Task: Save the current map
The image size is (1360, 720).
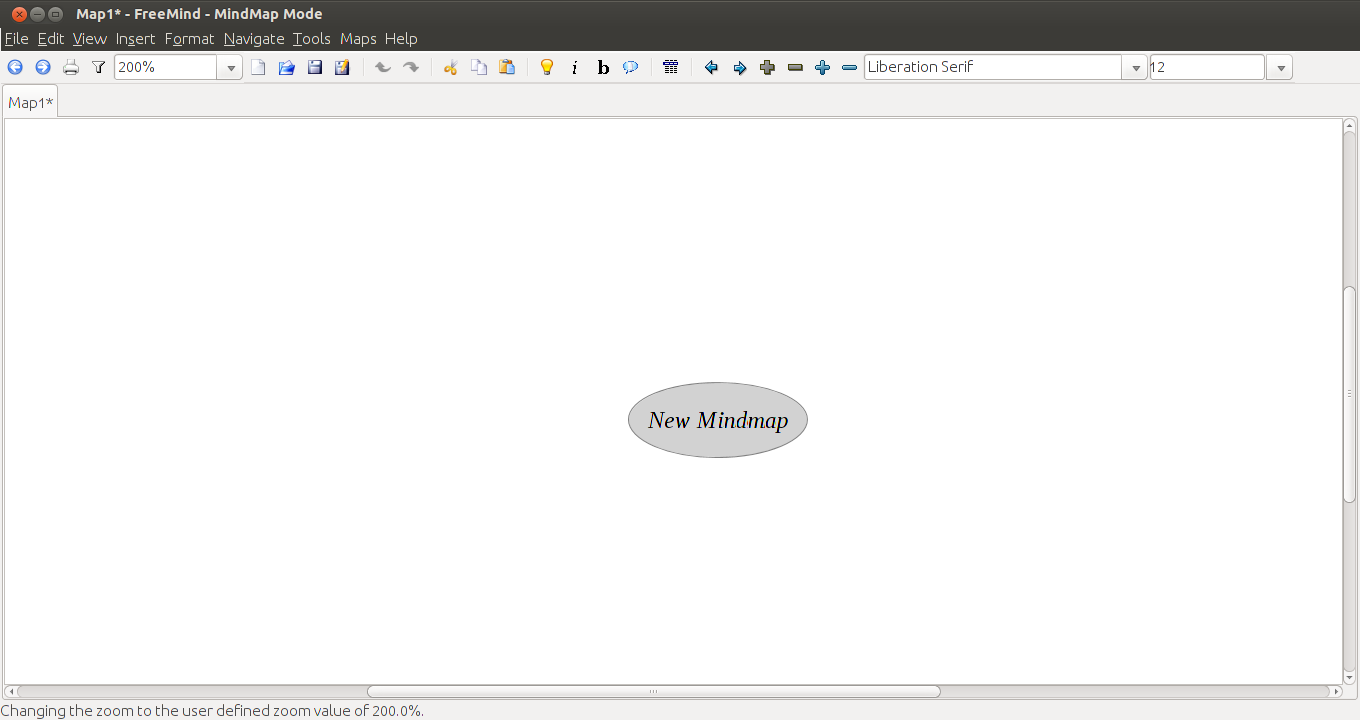Action: click(x=315, y=67)
